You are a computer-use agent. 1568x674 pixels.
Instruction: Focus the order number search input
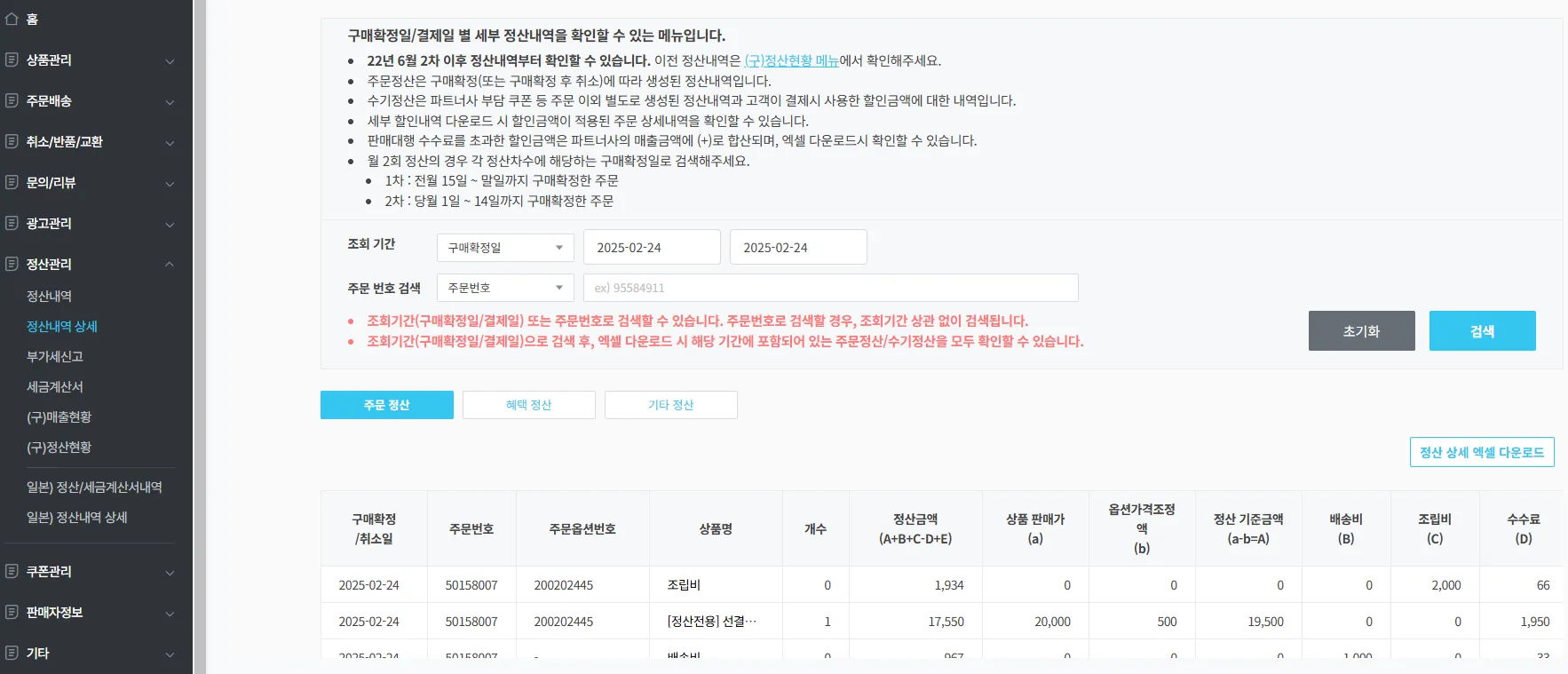click(831, 288)
